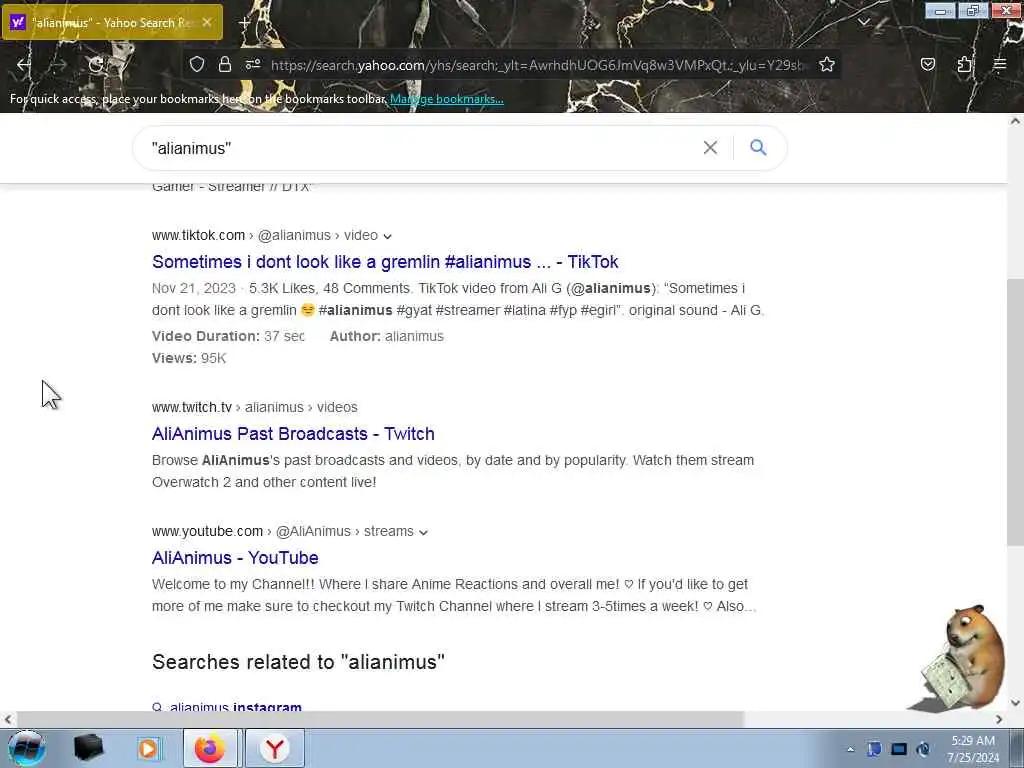Open the Yandex browser taskbar icon

coord(275,748)
